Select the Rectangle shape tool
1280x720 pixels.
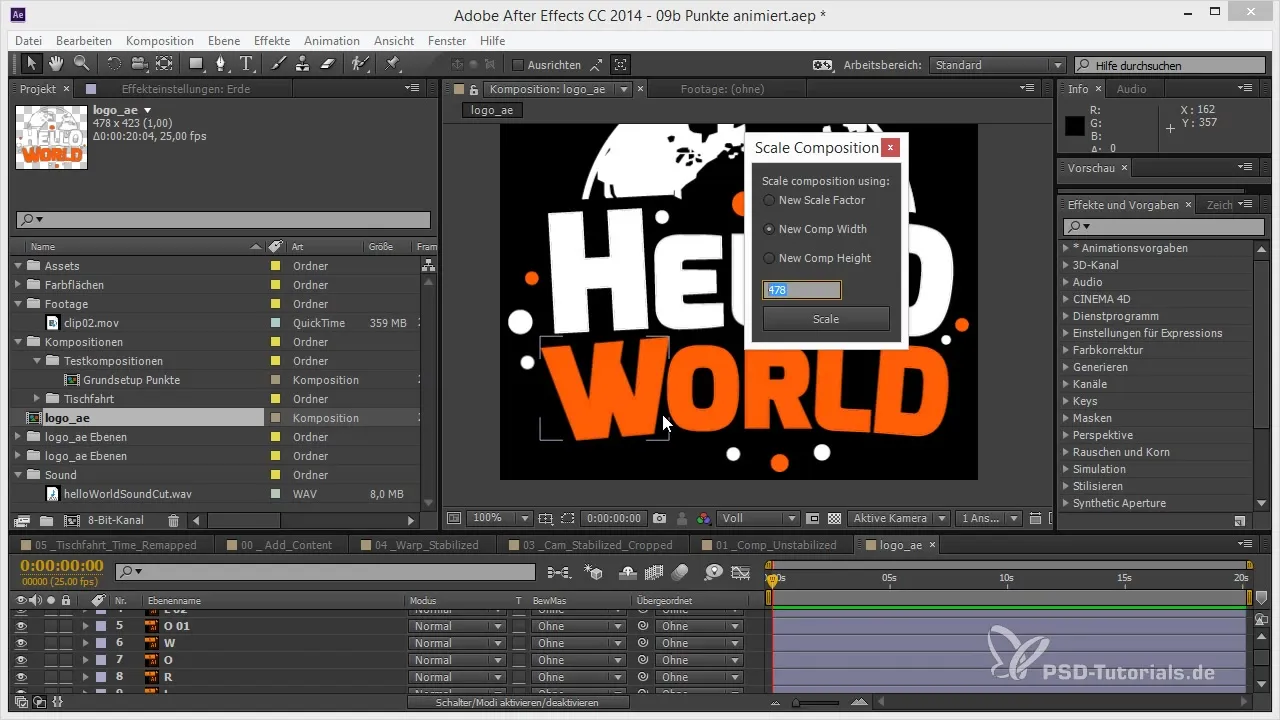[197, 64]
